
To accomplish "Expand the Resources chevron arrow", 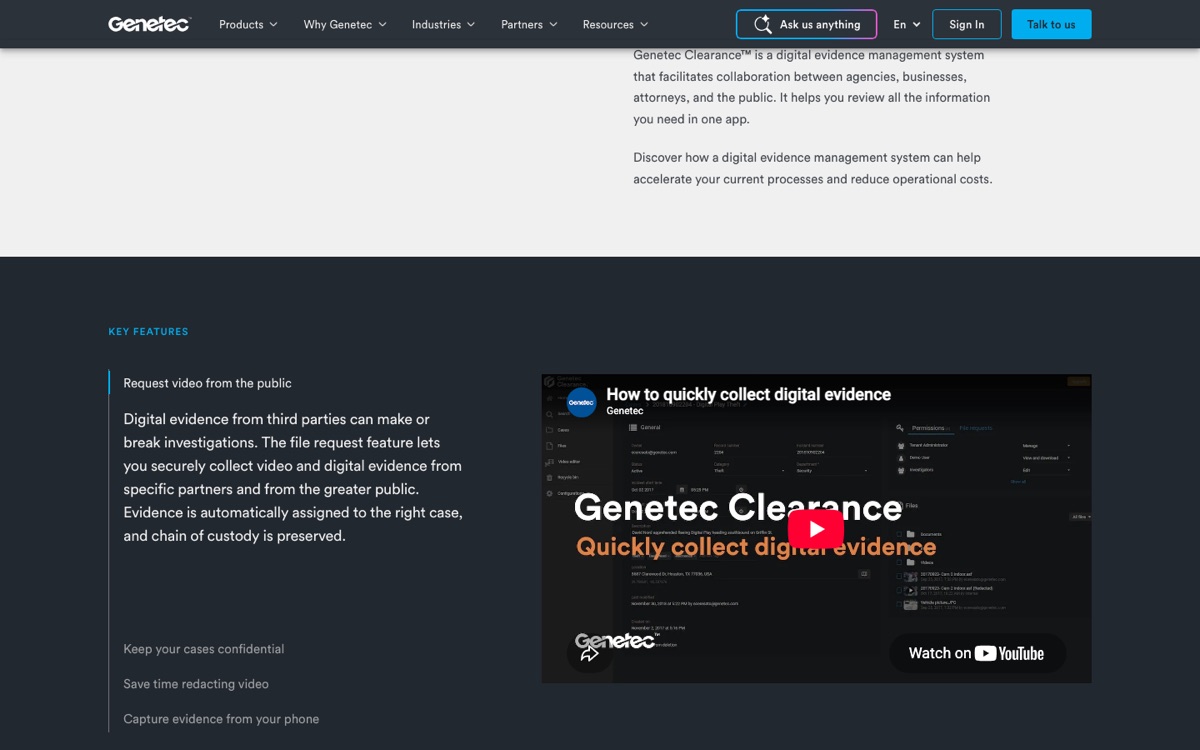I will click(x=643, y=25).
